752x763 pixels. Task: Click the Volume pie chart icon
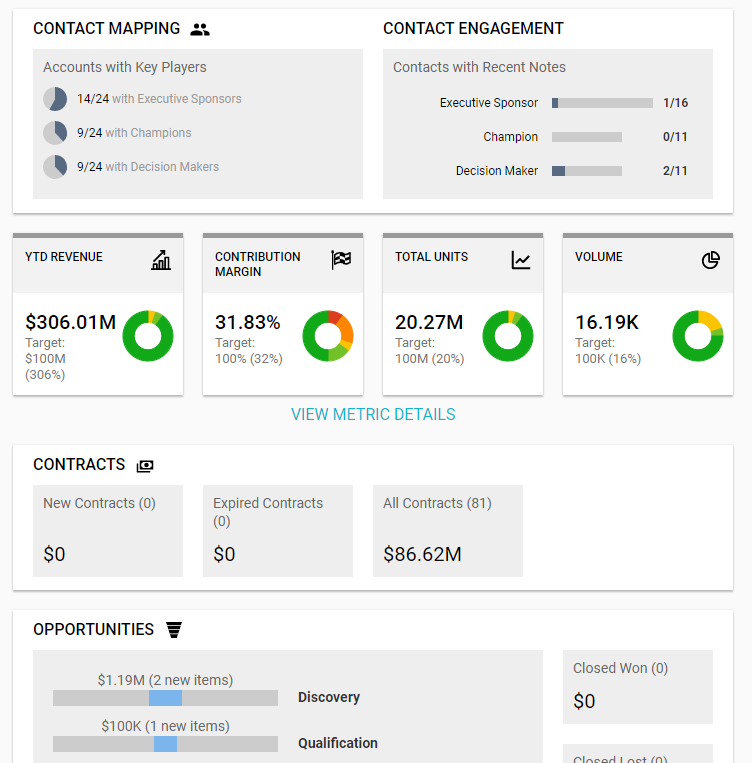point(711,260)
